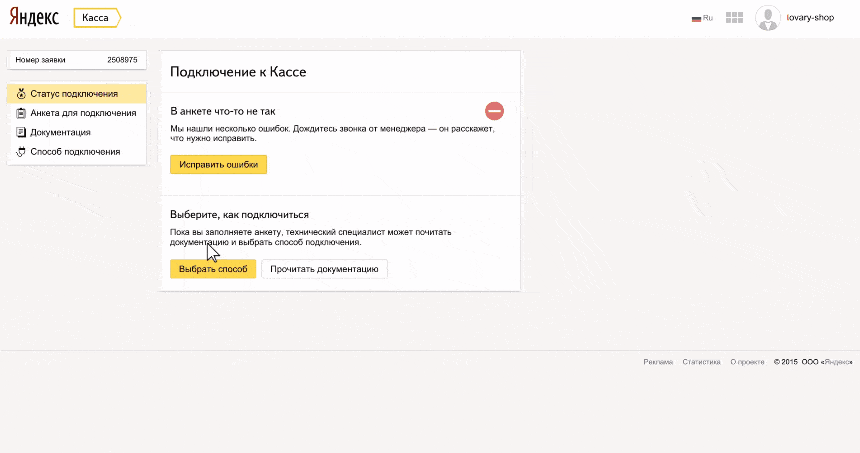
Task: Click the © 2015 copyright text
Action: coord(786,362)
